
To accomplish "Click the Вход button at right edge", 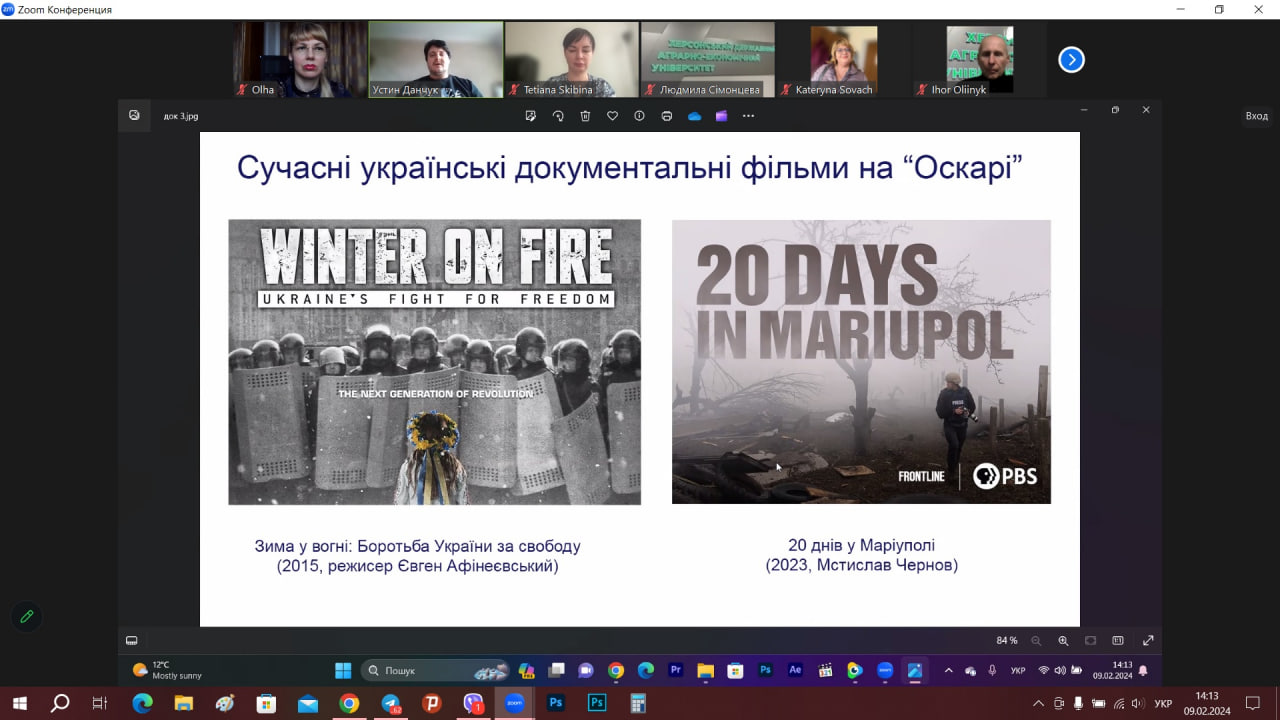I will coord(1257,116).
